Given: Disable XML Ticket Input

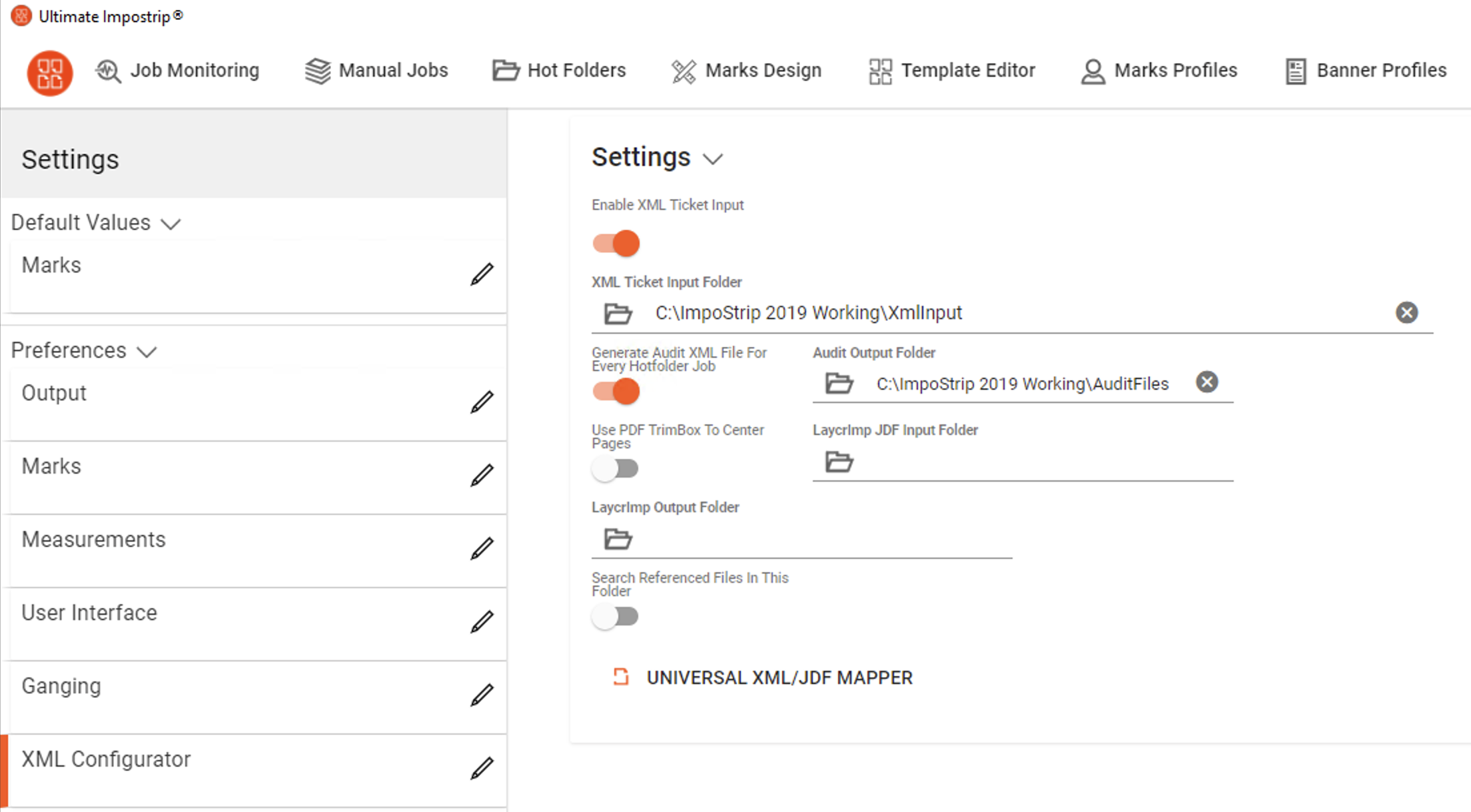Looking at the screenshot, I should click(x=614, y=243).
